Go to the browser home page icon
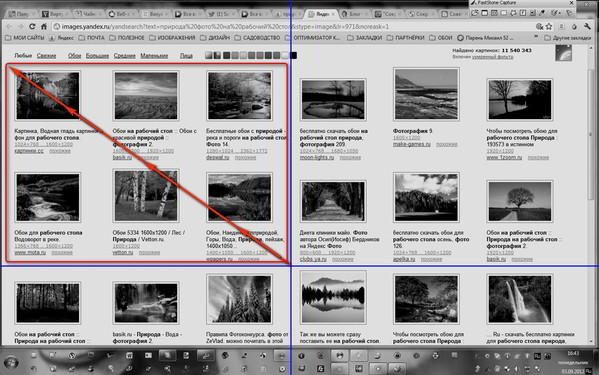 pos(44,26)
